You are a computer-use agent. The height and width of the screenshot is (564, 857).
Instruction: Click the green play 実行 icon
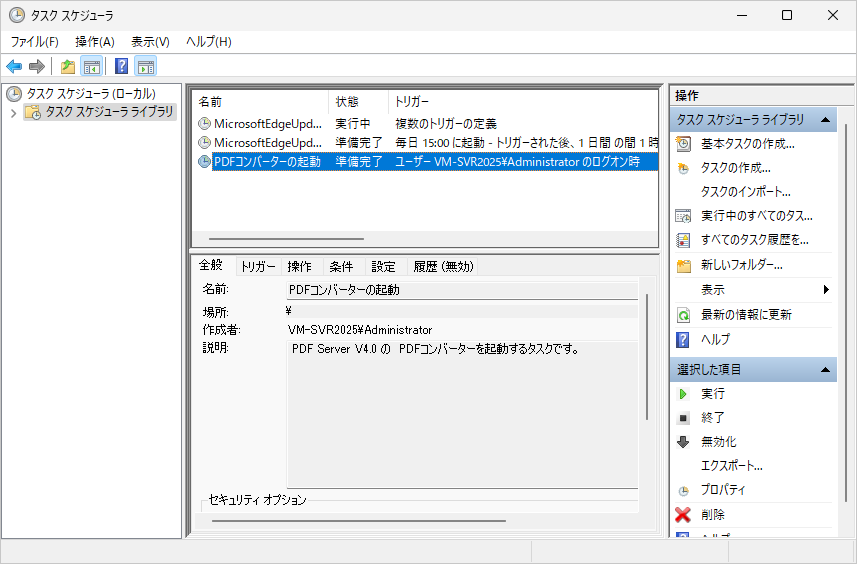click(683, 394)
